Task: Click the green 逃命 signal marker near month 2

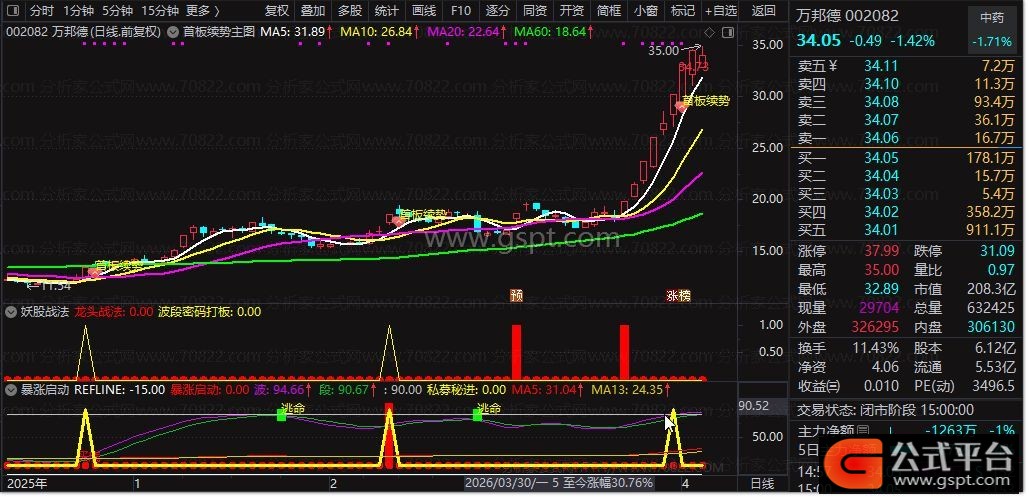Action: pyautogui.click(x=281, y=414)
